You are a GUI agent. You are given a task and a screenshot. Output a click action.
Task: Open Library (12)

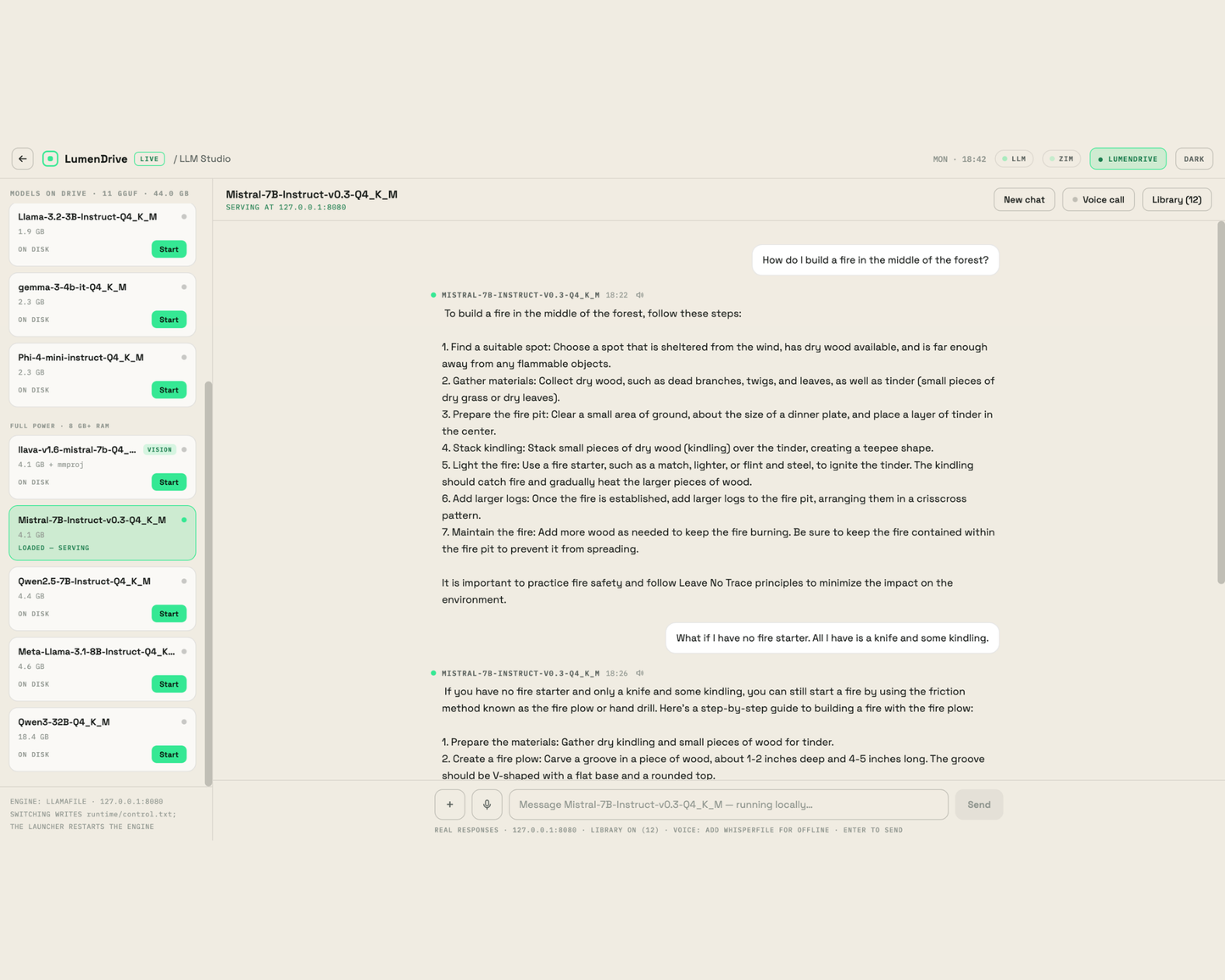(x=1177, y=199)
